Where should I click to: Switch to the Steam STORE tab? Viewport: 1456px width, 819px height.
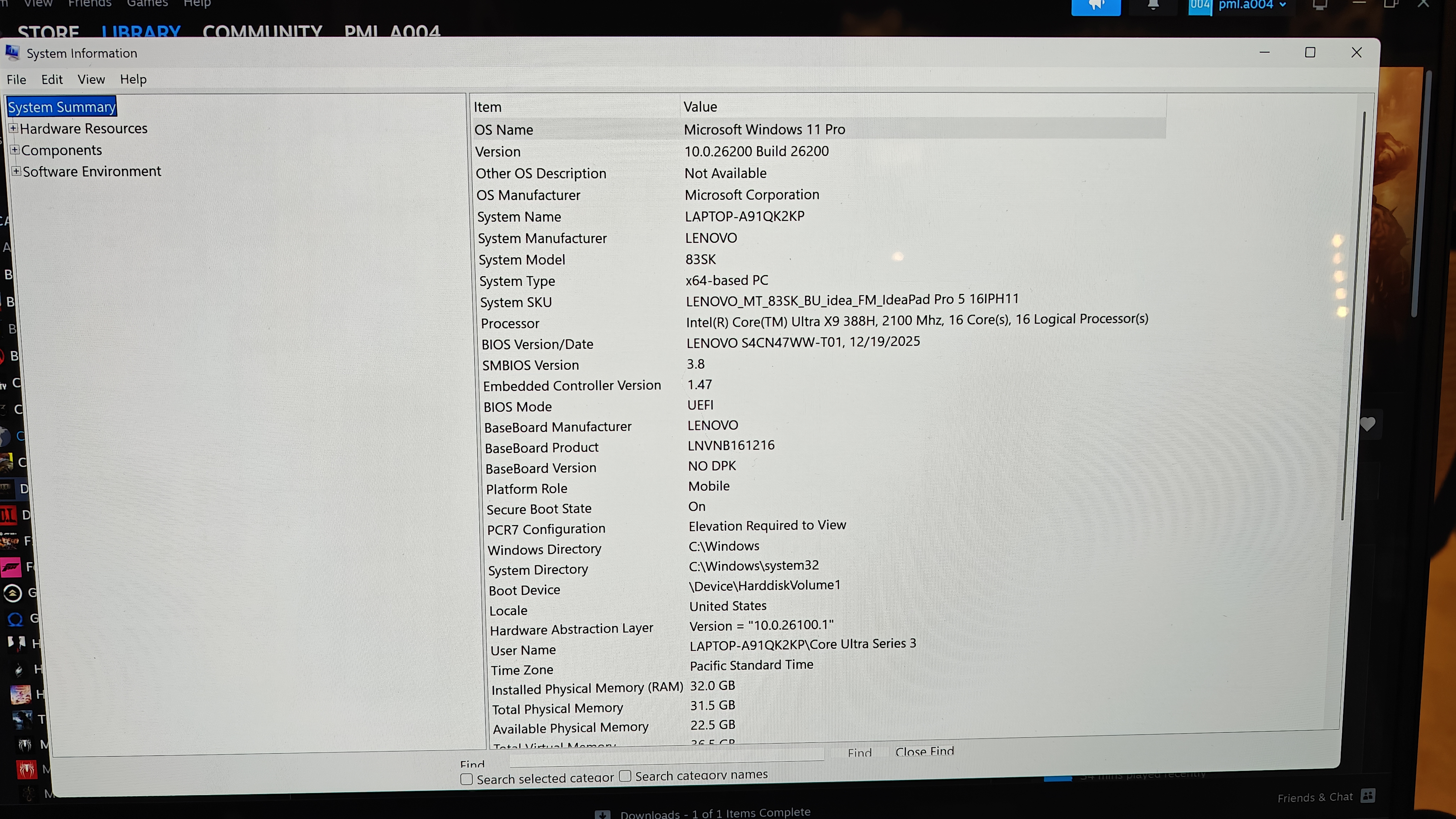48,32
